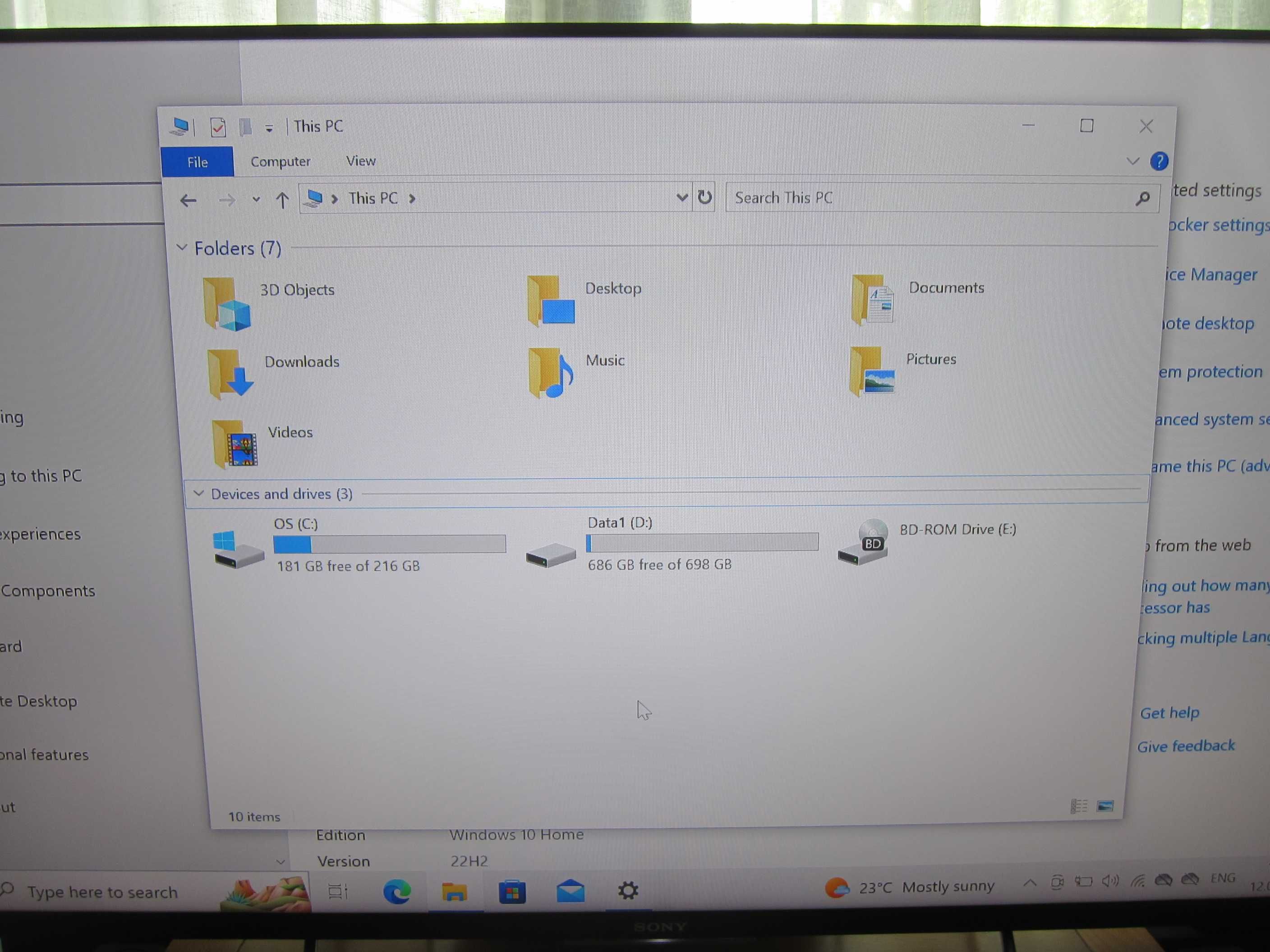
Task: Go back with the Back arrow
Action: [x=189, y=200]
